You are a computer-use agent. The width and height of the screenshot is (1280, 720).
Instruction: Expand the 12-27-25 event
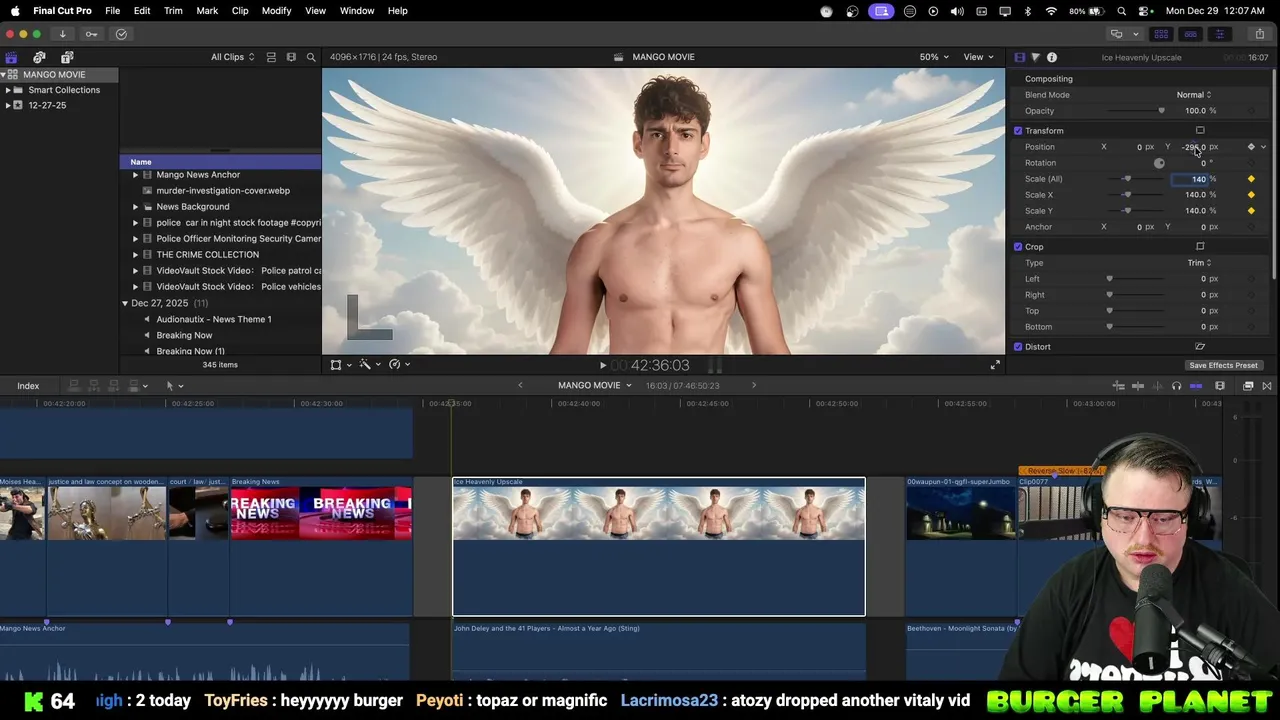click(8, 105)
